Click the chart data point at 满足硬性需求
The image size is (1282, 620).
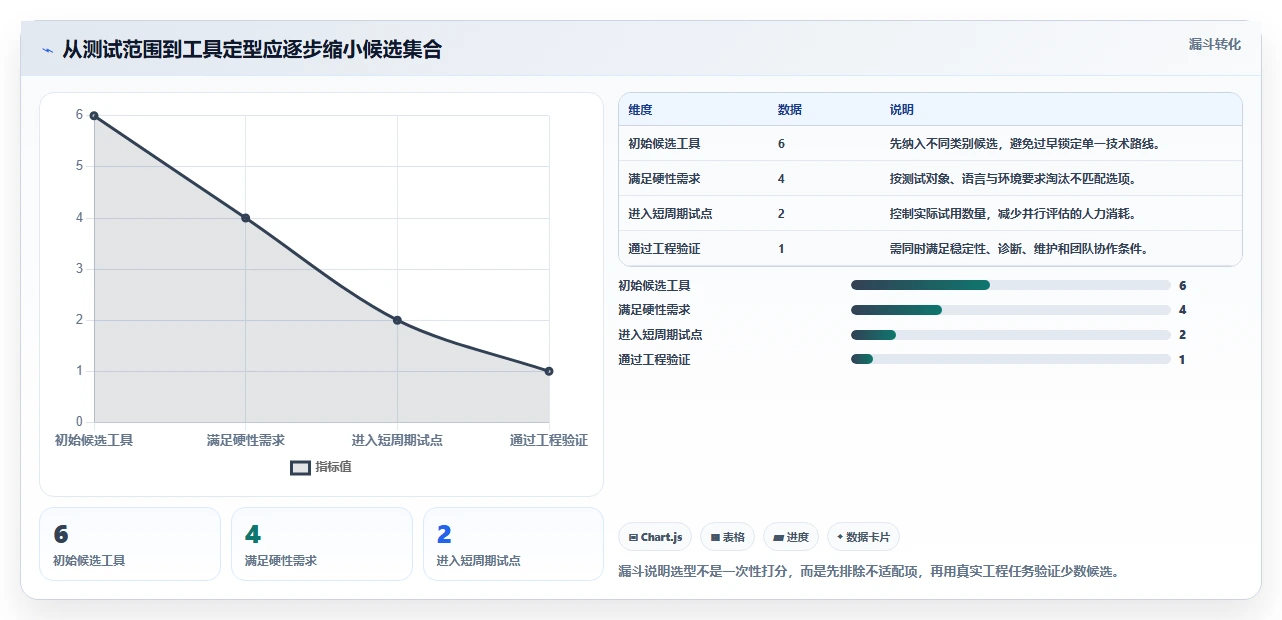pyautogui.click(x=246, y=218)
